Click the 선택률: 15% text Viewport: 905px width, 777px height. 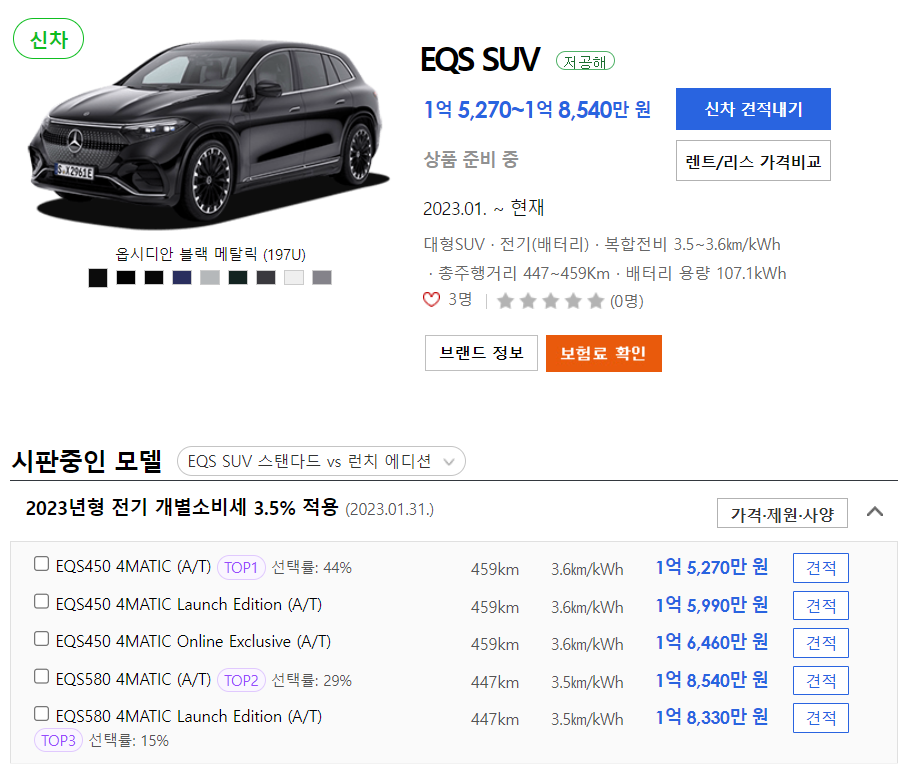coord(129,741)
